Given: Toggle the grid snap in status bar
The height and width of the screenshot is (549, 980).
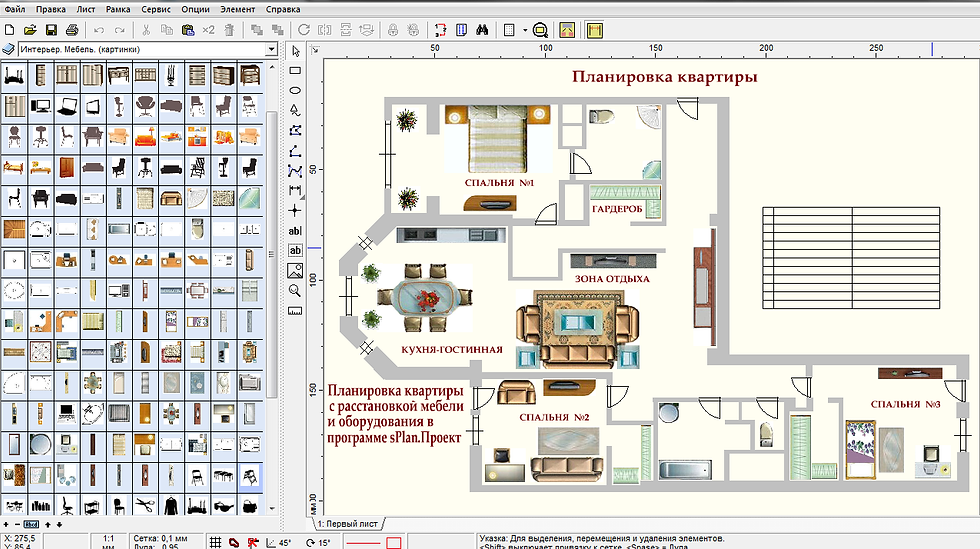Looking at the screenshot, I should [215, 541].
